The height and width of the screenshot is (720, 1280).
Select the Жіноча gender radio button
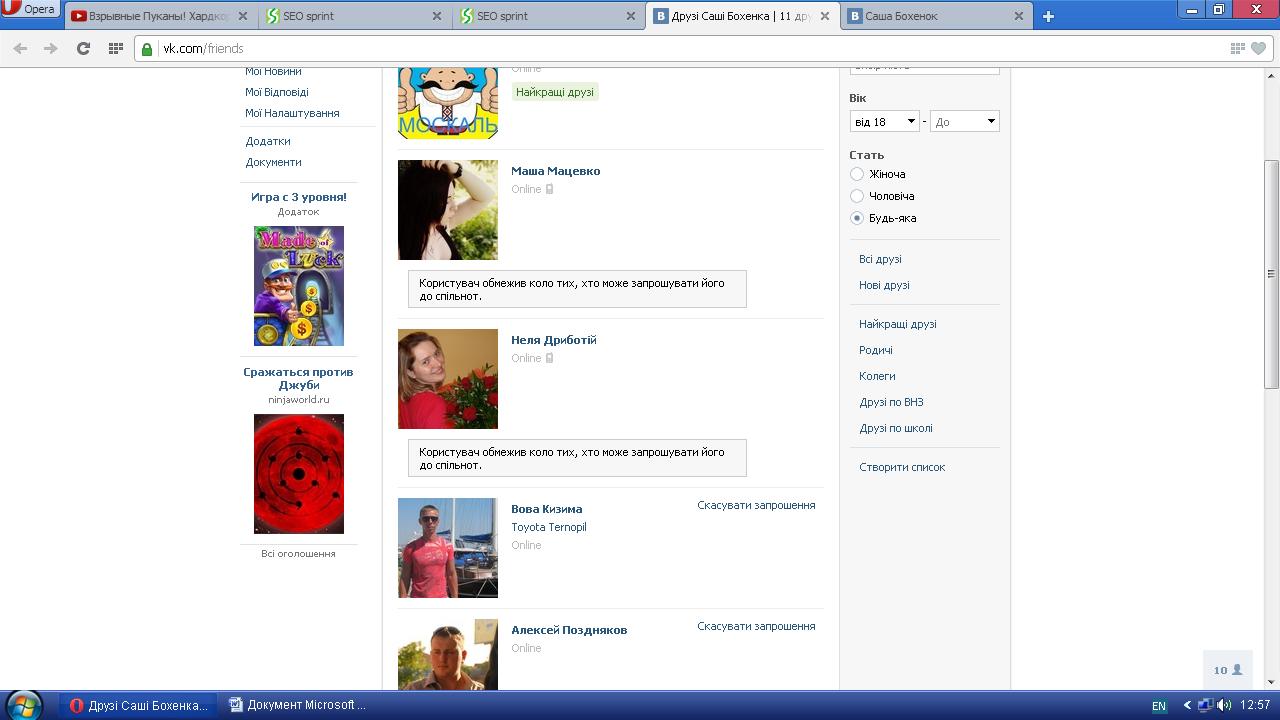[x=857, y=174]
